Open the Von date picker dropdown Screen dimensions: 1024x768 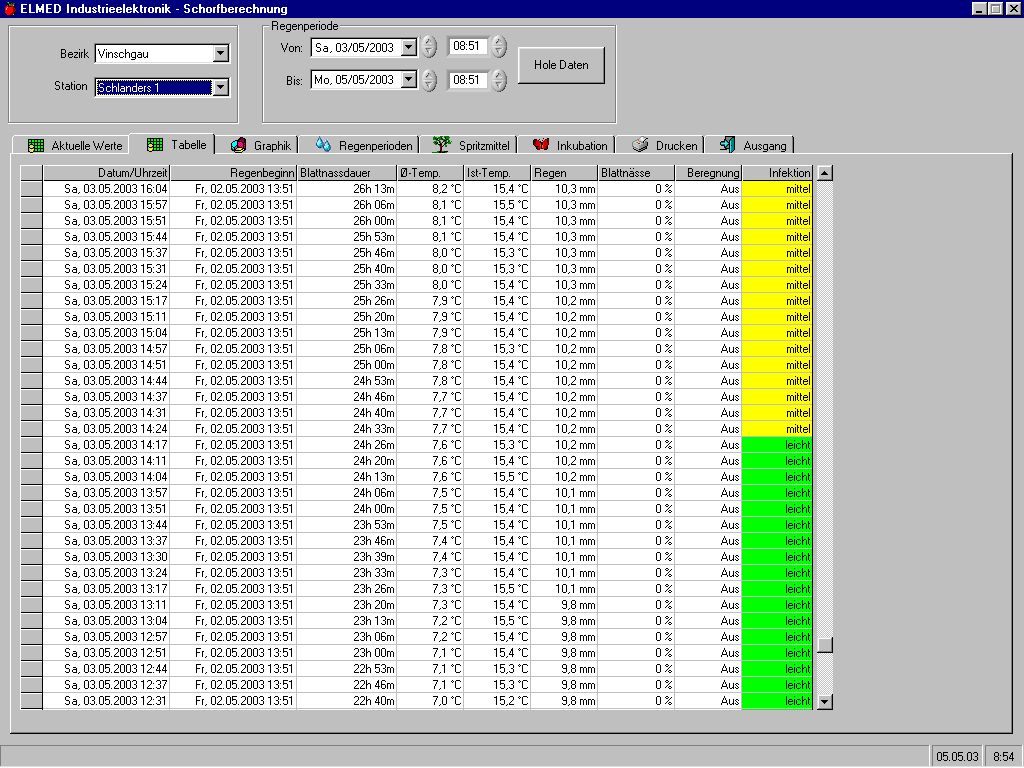[x=408, y=47]
